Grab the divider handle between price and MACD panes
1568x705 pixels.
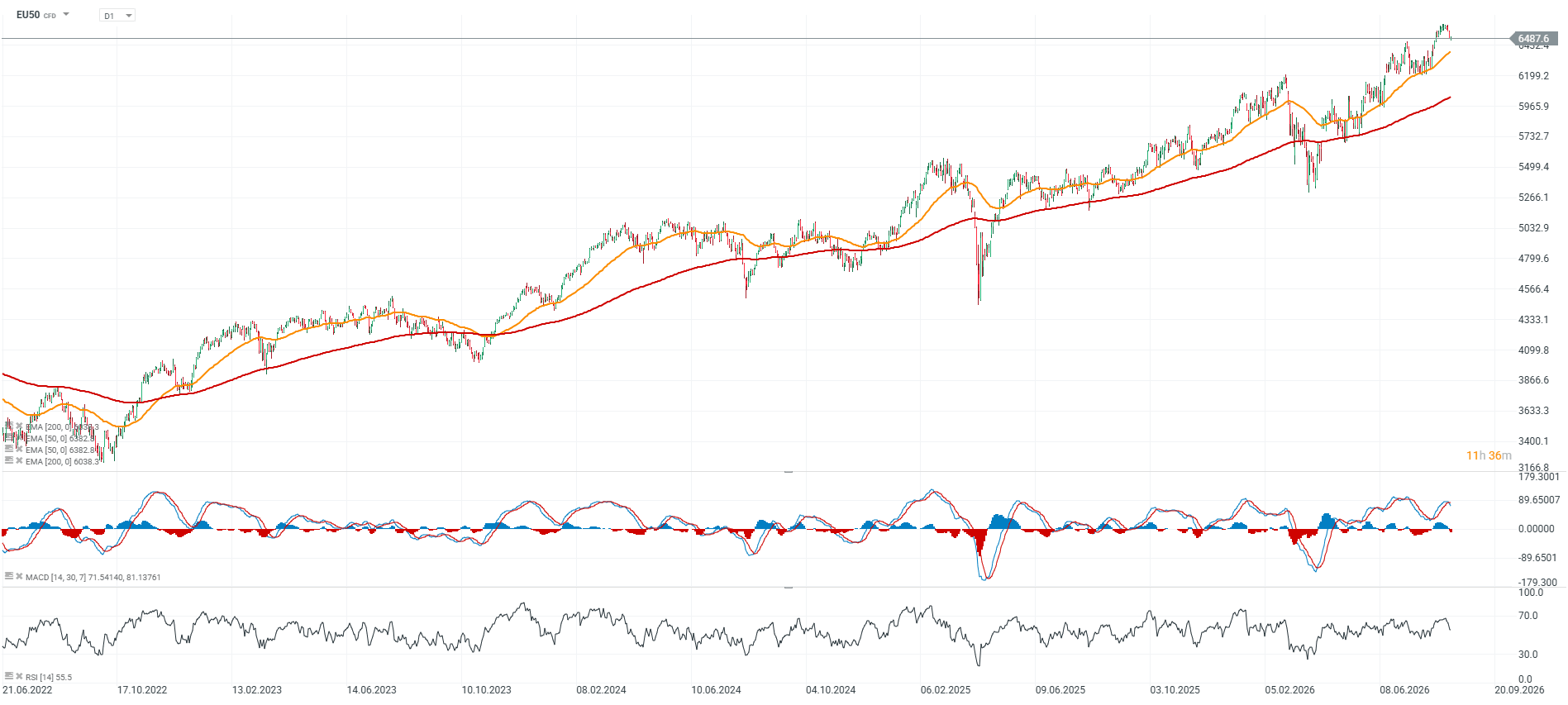pyautogui.click(x=789, y=471)
